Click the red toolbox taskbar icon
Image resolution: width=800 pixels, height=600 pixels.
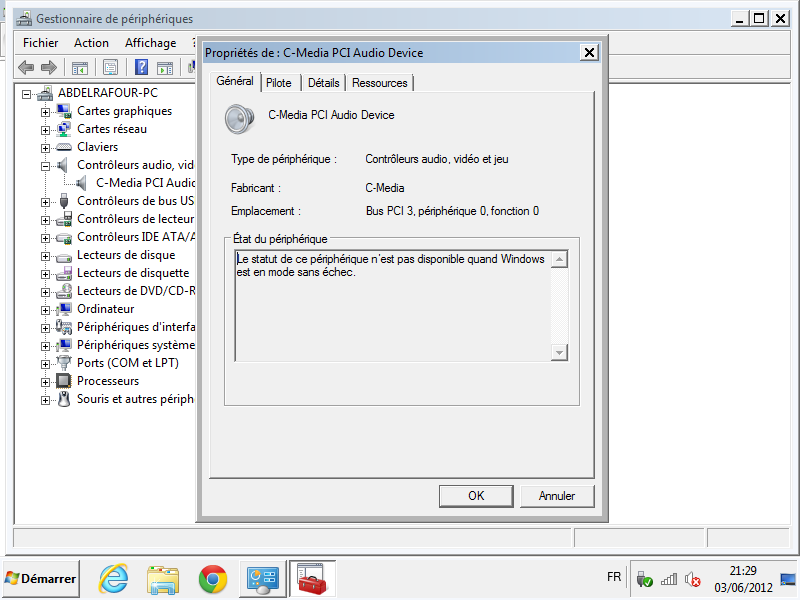click(x=312, y=579)
